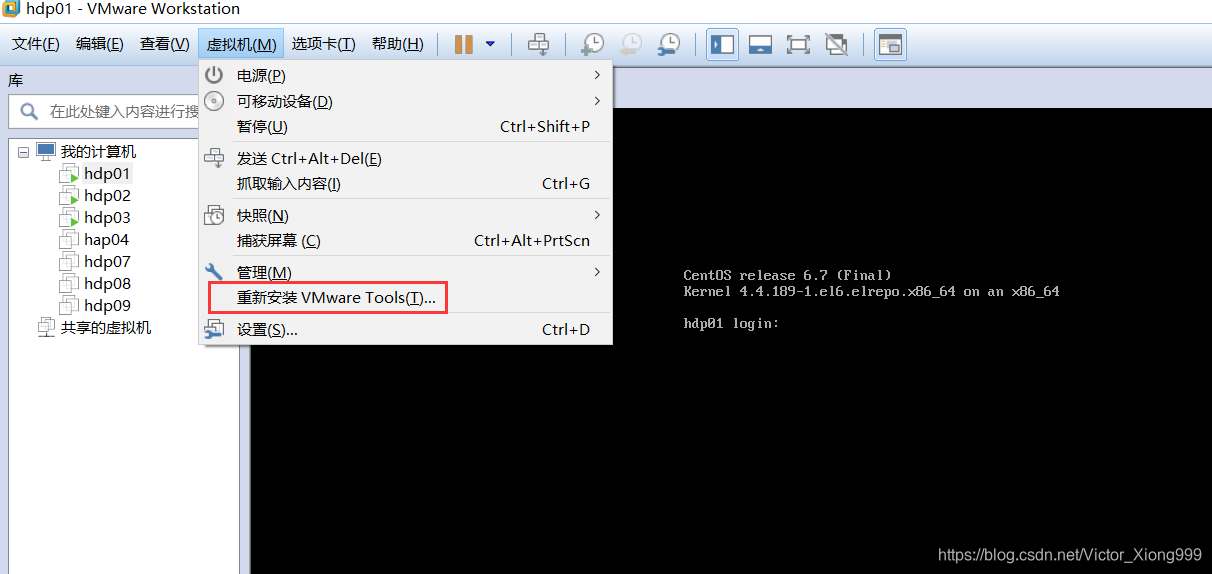The height and width of the screenshot is (574, 1212).
Task: Select the hdp02 virtual machine
Action: pos(107,196)
